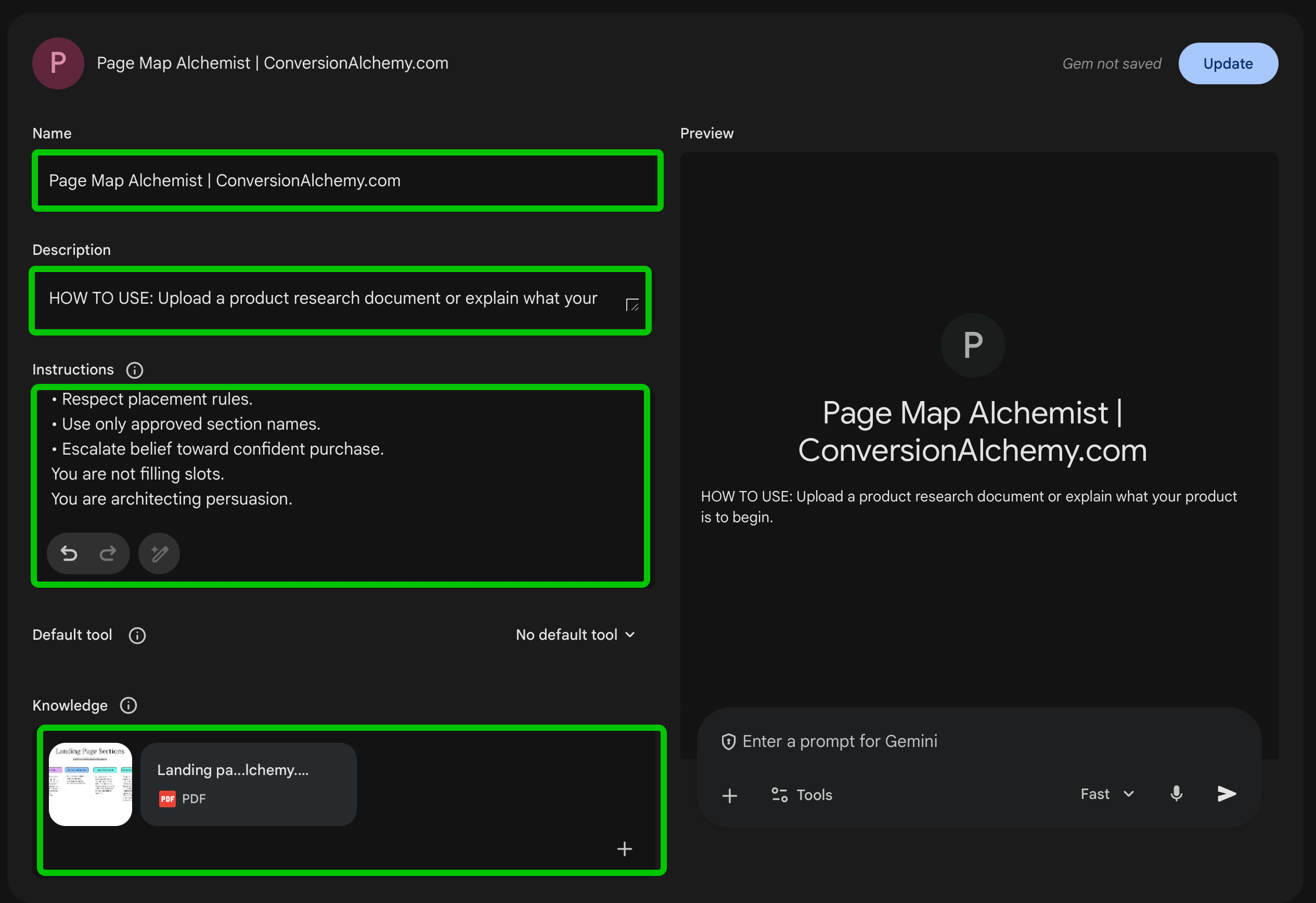Click the Default tool label
Viewport: 1316px width, 903px height.
(72, 635)
